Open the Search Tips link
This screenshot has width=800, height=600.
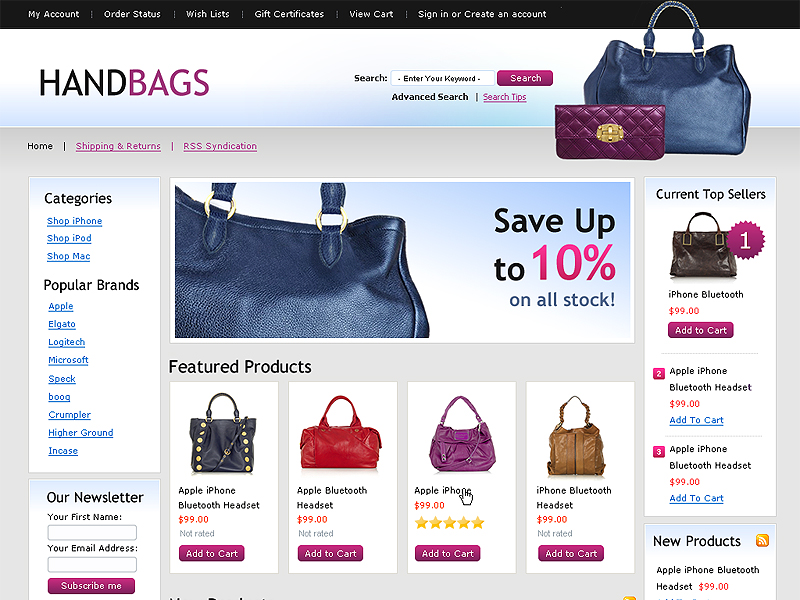(x=504, y=97)
